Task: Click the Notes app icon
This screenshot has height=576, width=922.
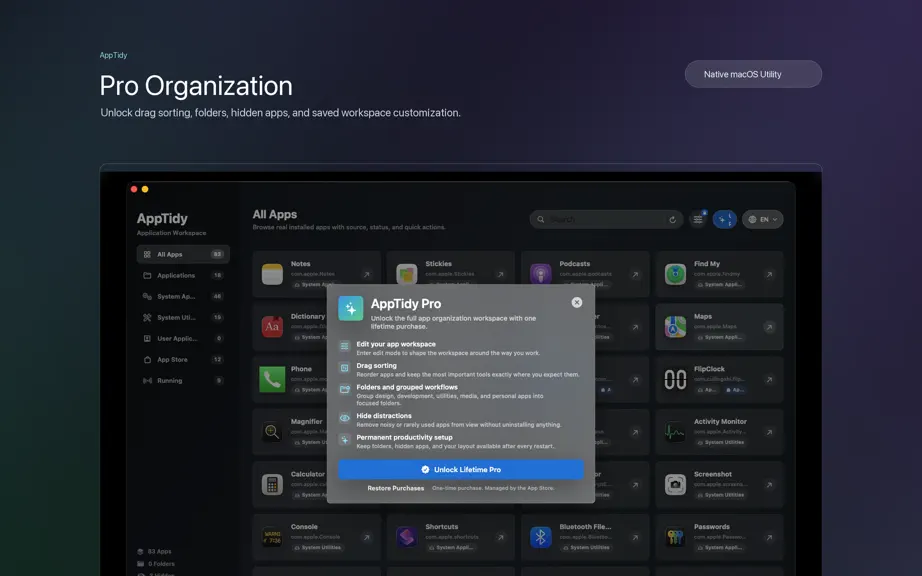Action: pos(272,274)
